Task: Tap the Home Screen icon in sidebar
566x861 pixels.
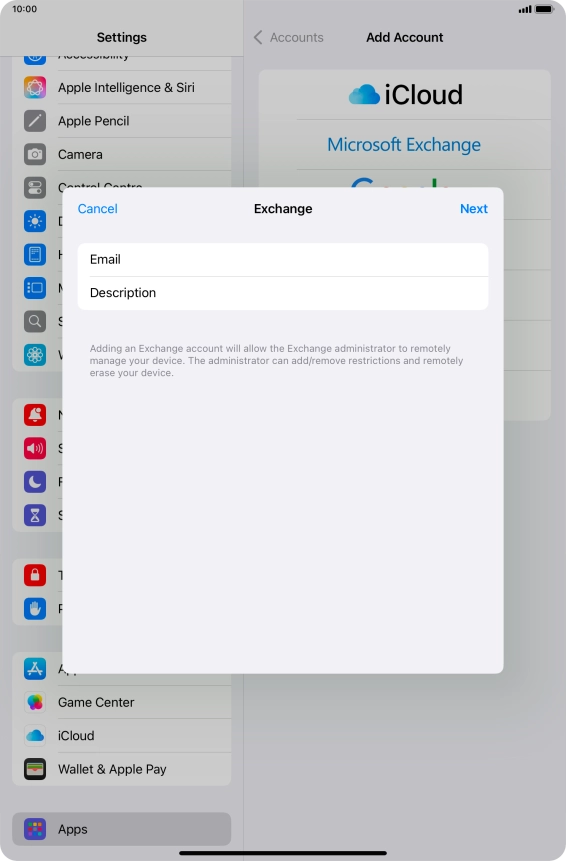Action: click(35, 255)
